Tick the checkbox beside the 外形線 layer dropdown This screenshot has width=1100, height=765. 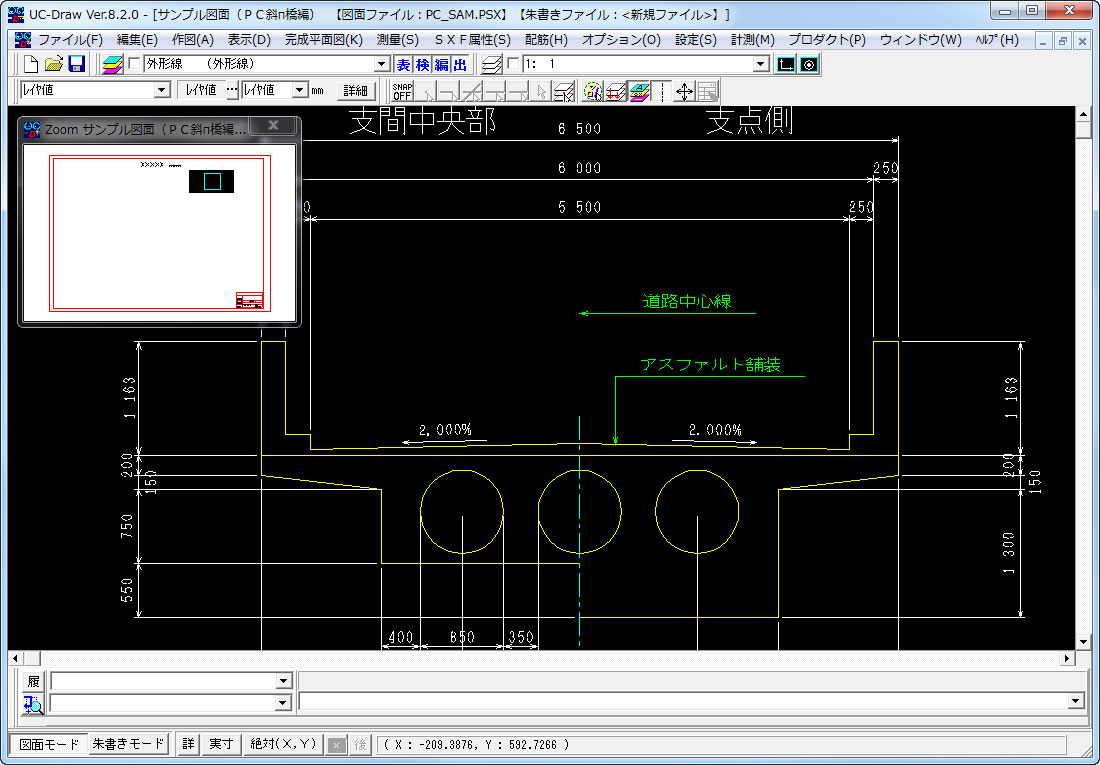pos(134,64)
